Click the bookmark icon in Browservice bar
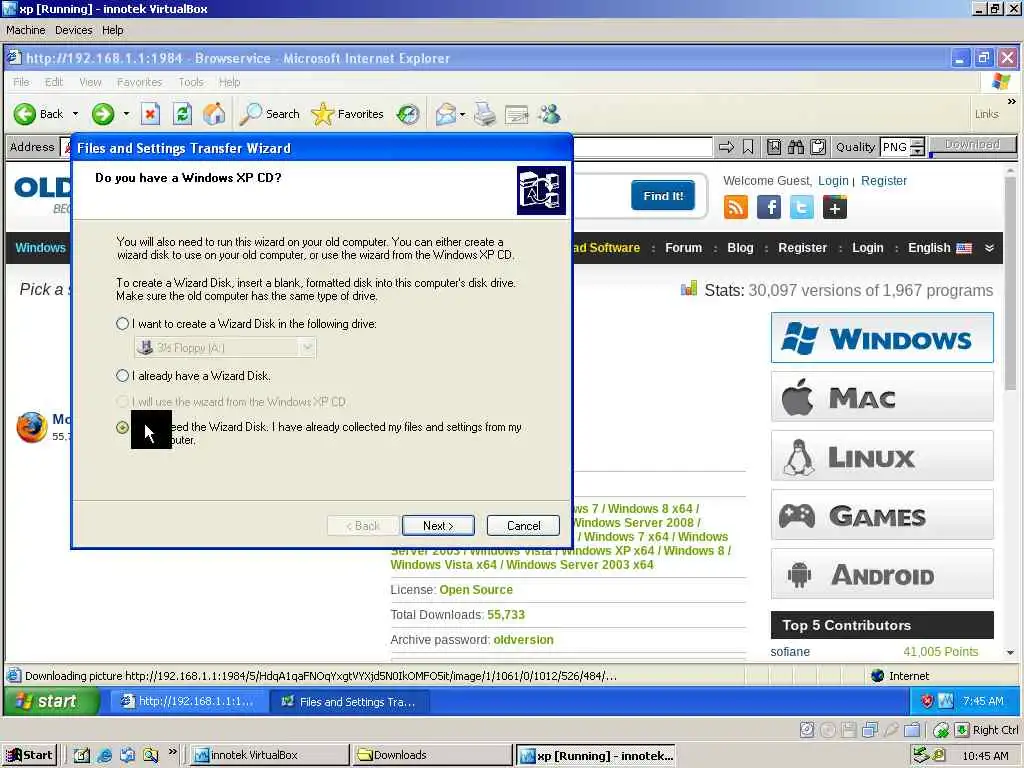 point(748,147)
